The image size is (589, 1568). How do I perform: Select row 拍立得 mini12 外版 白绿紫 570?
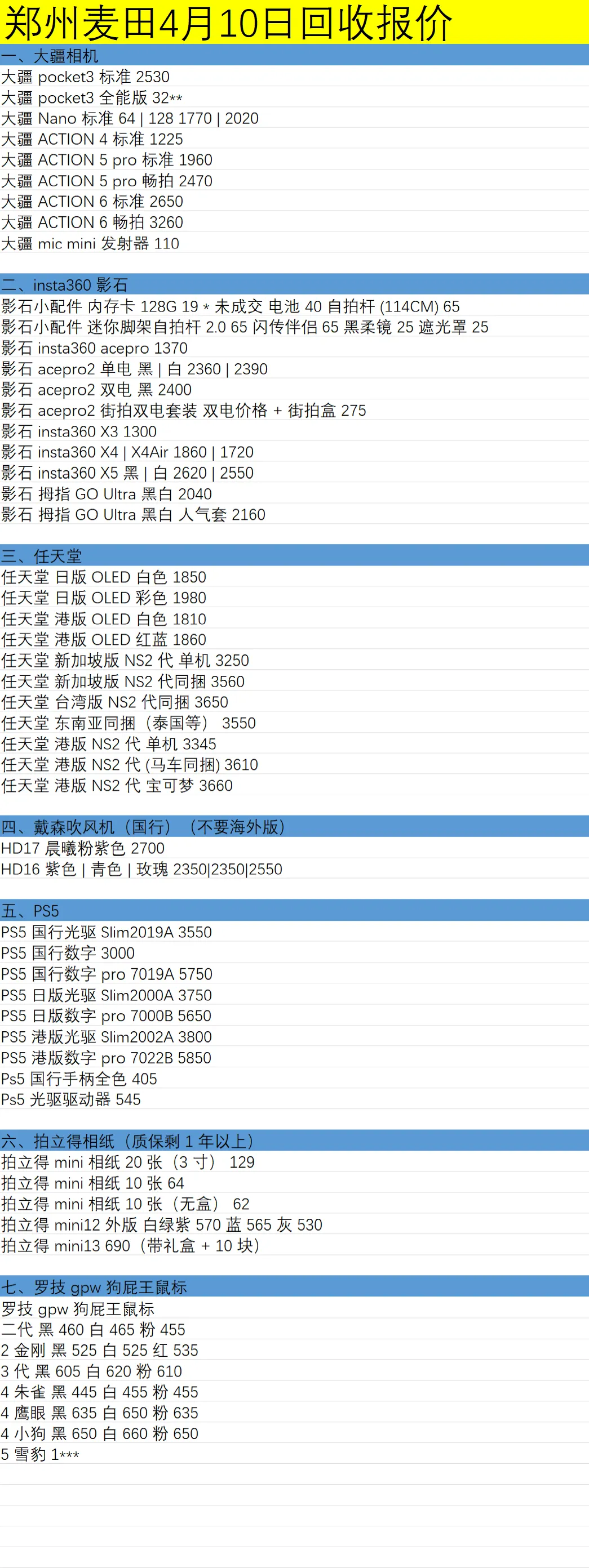pos(294,1224)
